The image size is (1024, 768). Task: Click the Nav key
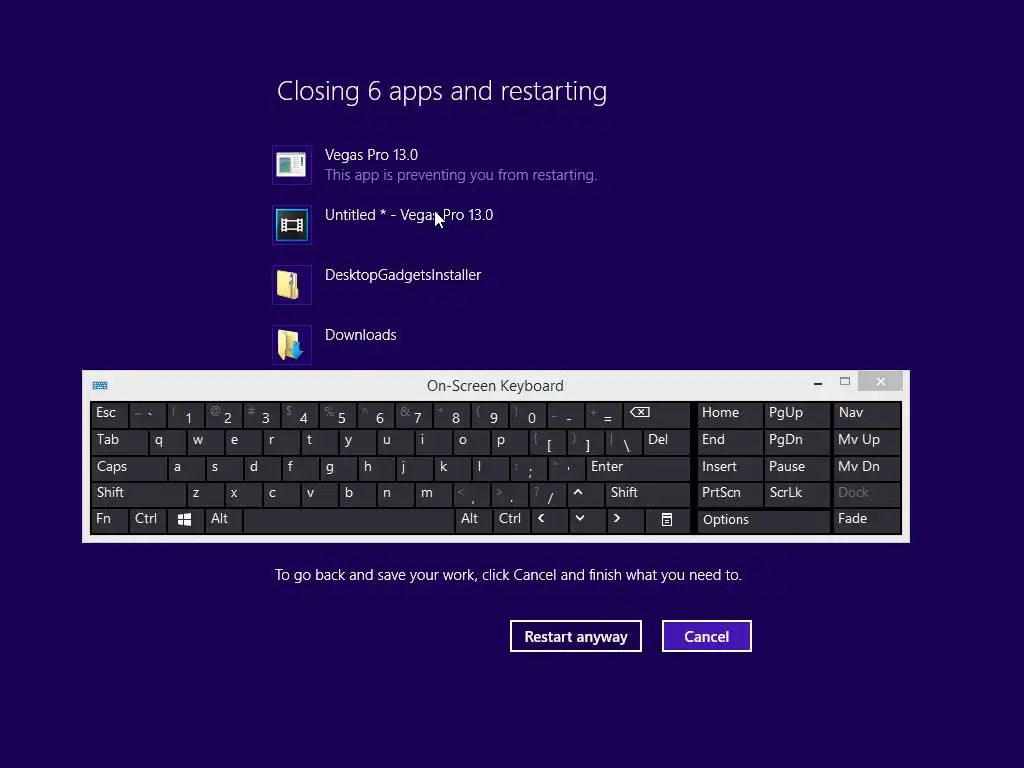867,415
